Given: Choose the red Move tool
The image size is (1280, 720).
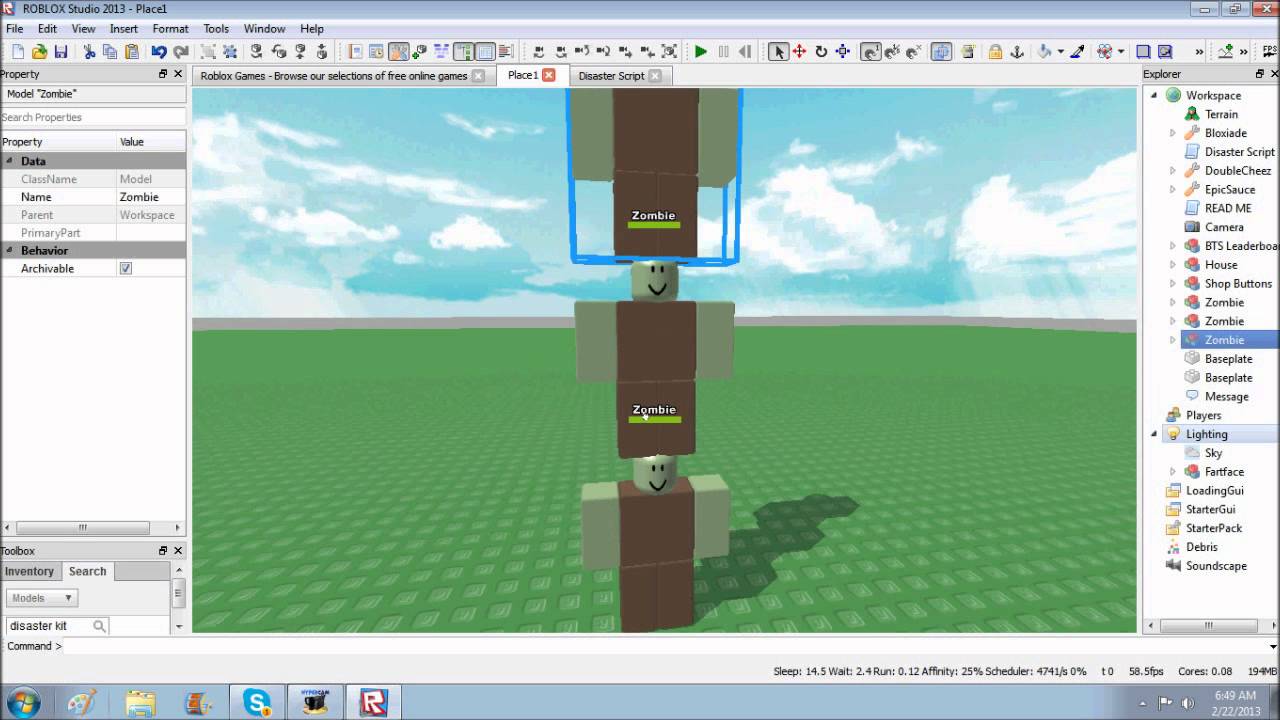Looking at the screenshot, I should (x=800, y=52).
